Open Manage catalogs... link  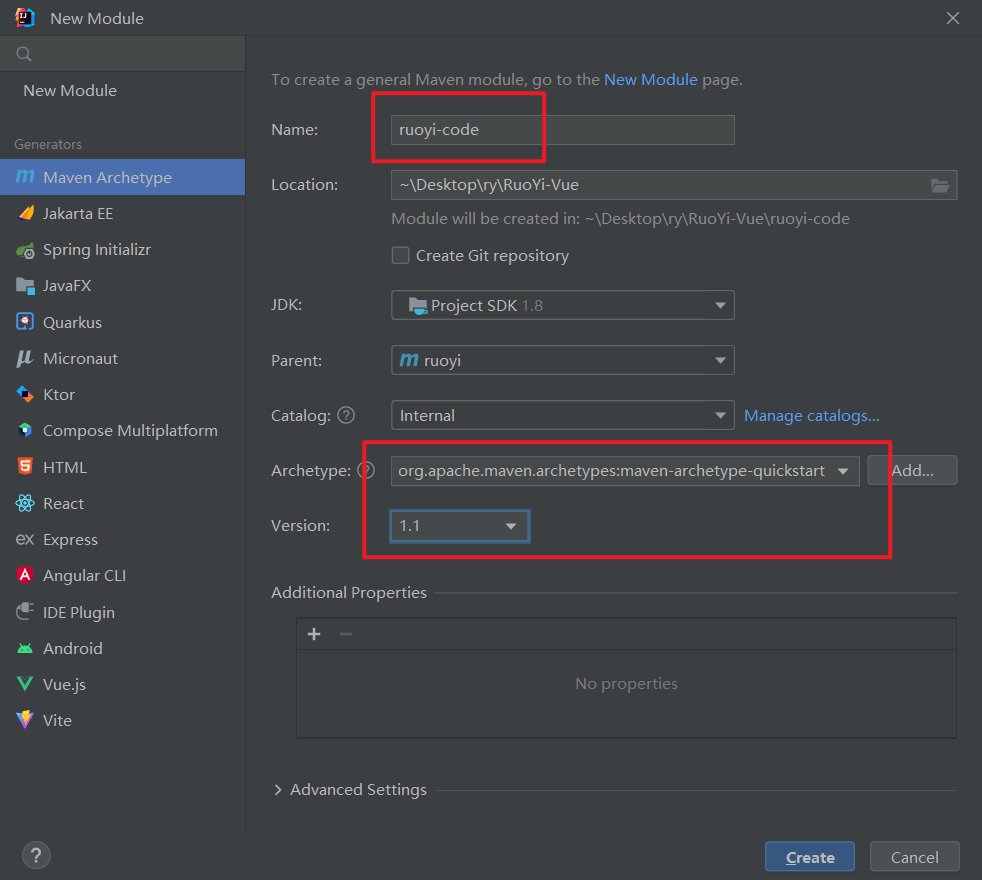coord(812,416)
